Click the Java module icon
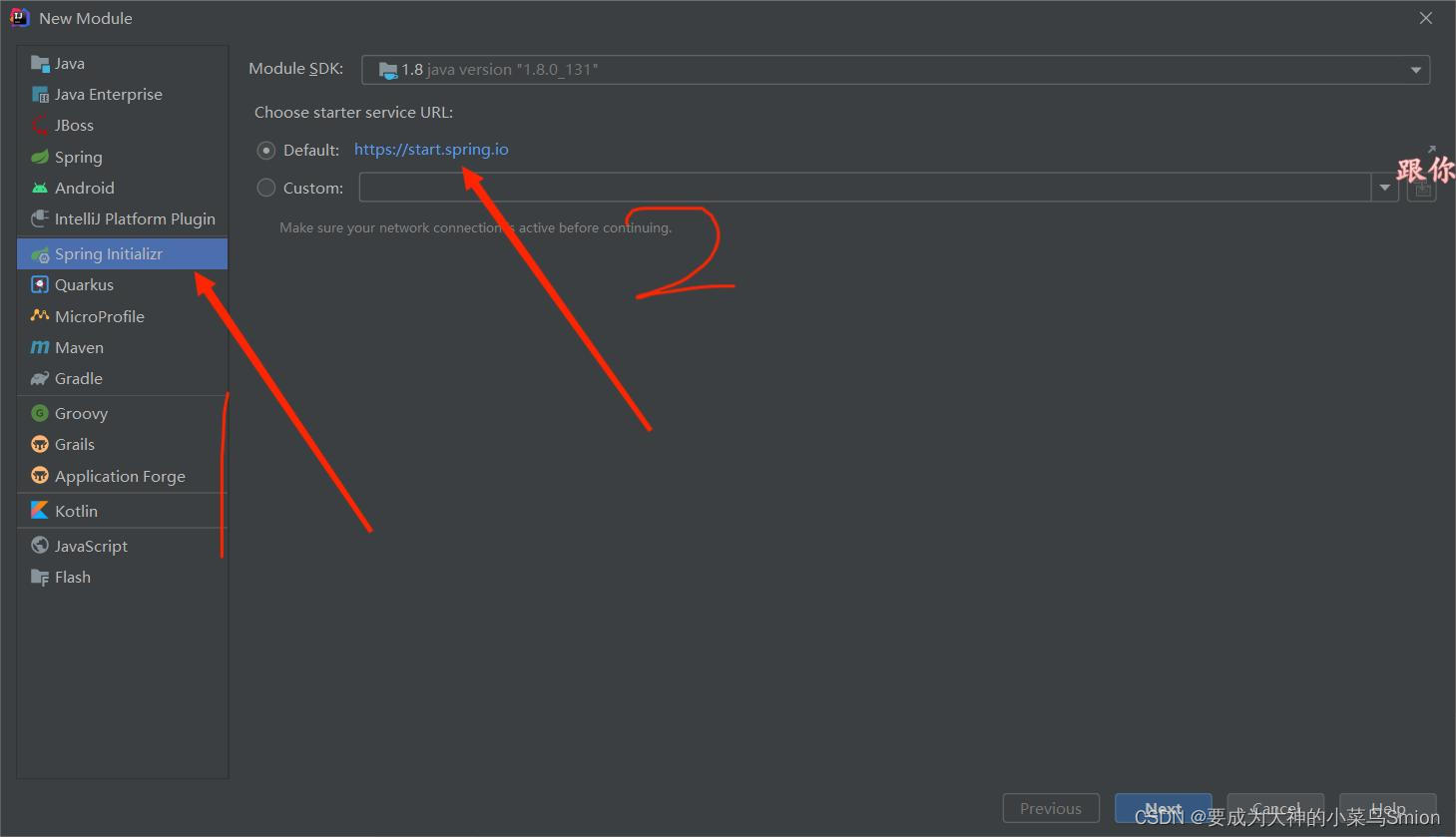The image size is (1456, 837). (x=40, y=64)
